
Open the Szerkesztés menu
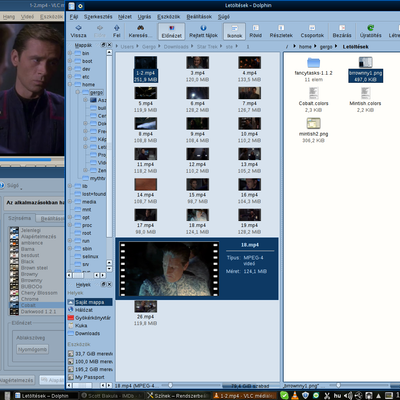pos(98,17)
